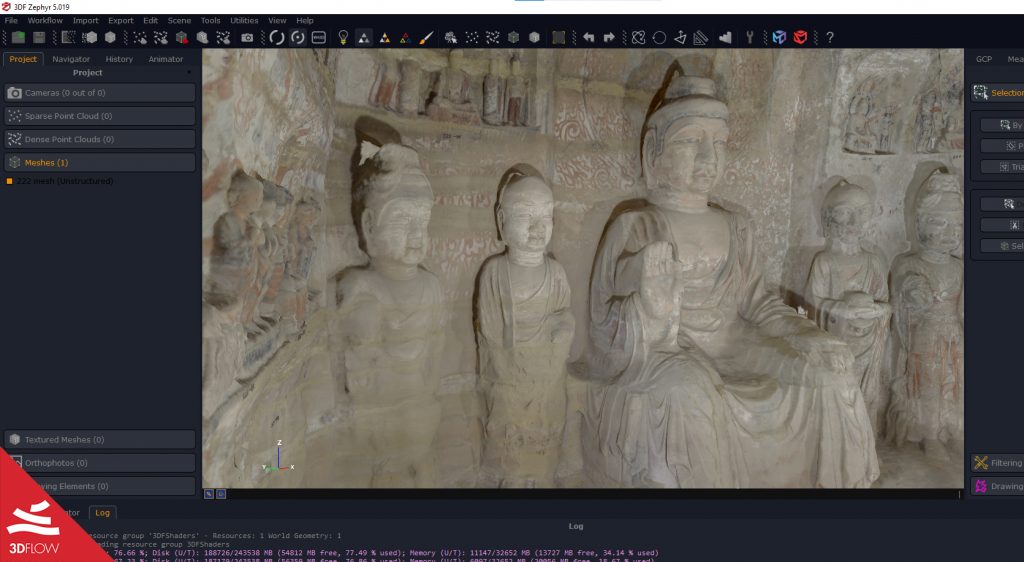Open the Scene menu

(179, 20)
